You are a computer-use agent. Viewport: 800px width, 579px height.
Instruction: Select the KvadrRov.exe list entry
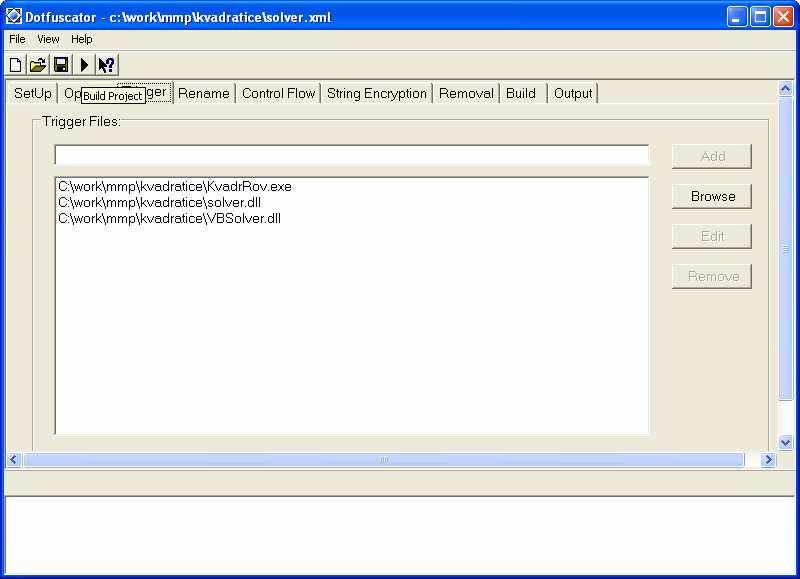click(175, 186)
